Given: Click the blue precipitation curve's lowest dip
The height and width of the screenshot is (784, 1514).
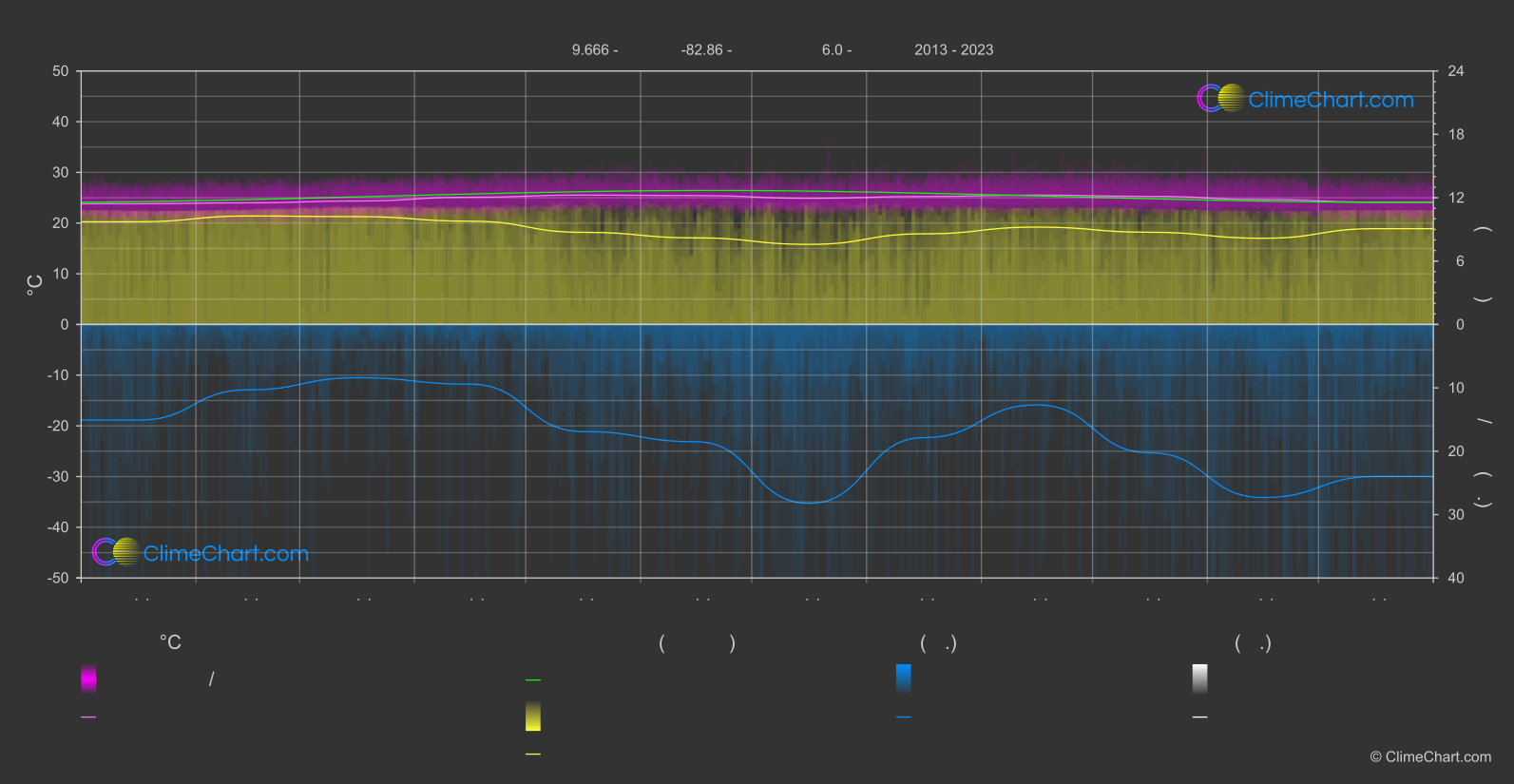Looking at the screenshot, I should (x=807, y=503).
